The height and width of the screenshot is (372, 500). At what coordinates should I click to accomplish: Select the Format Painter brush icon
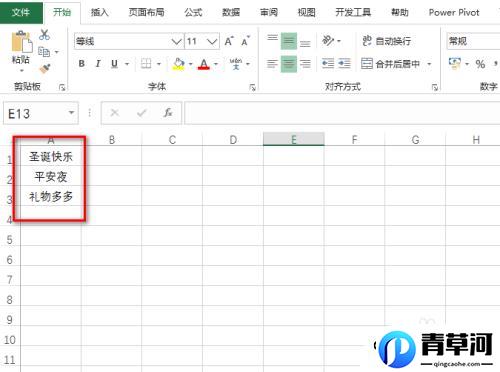coord(45,69)
